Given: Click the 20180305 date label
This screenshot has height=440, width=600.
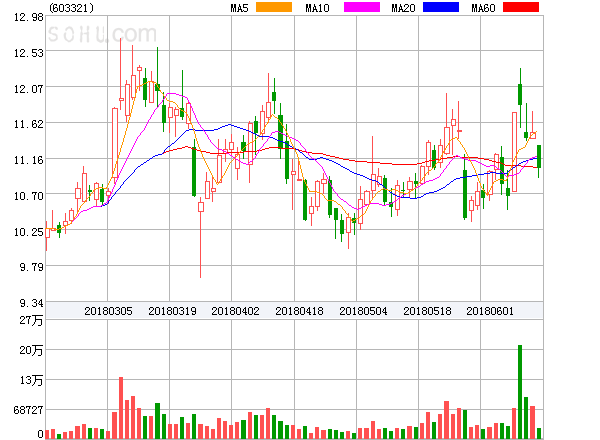Looking at the screenshot, I should [x=108, y=311].
